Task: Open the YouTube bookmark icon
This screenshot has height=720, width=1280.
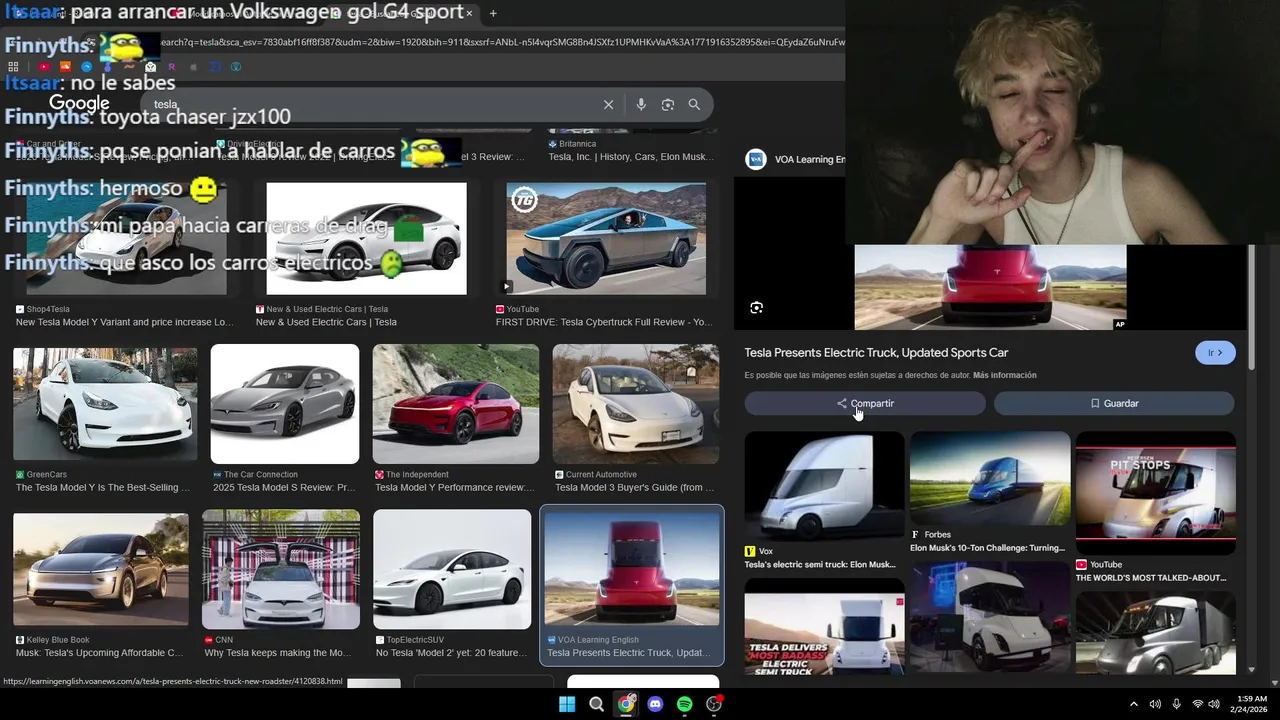Action: point(44,67)
